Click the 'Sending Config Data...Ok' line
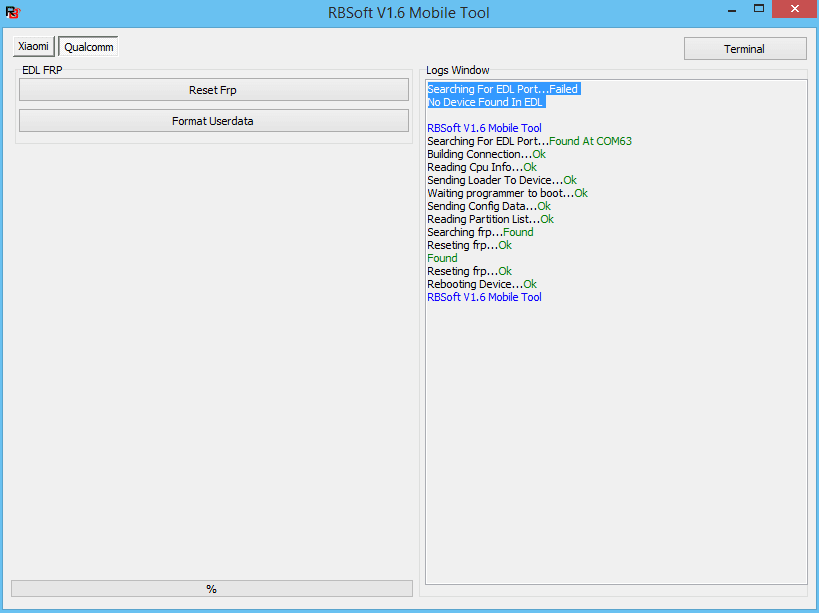 488,206
